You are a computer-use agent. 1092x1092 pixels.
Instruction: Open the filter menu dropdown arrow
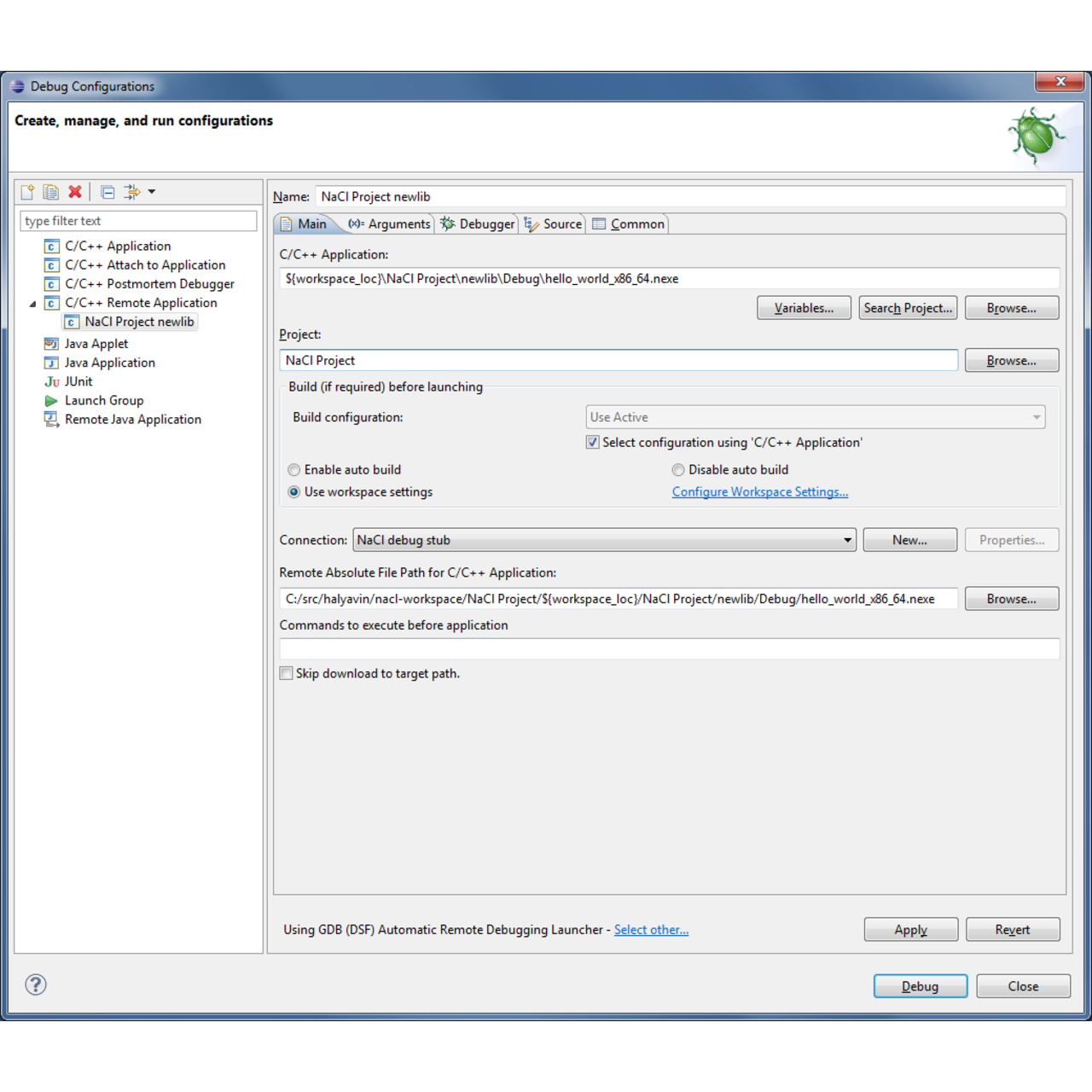tap(152, 192)
